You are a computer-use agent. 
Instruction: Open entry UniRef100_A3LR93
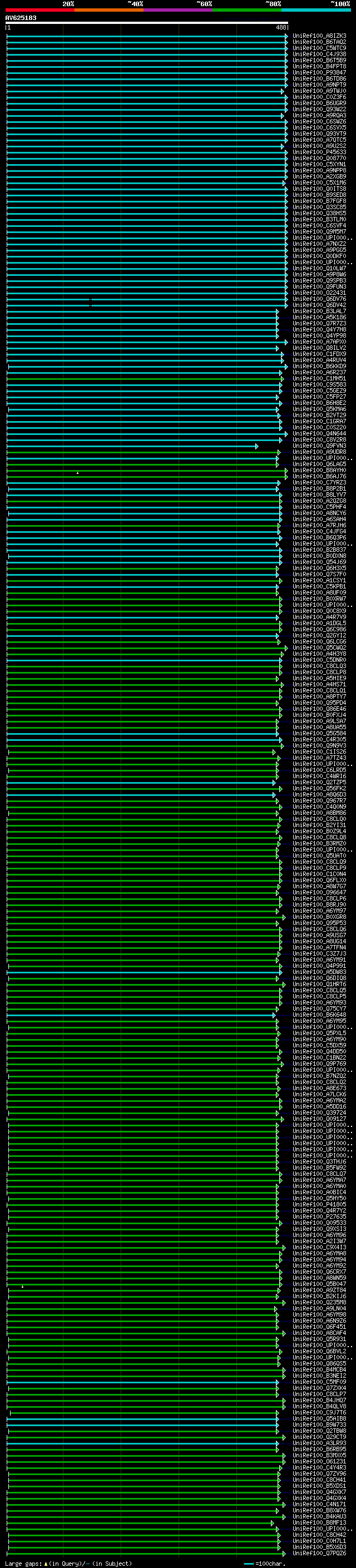319,1443
